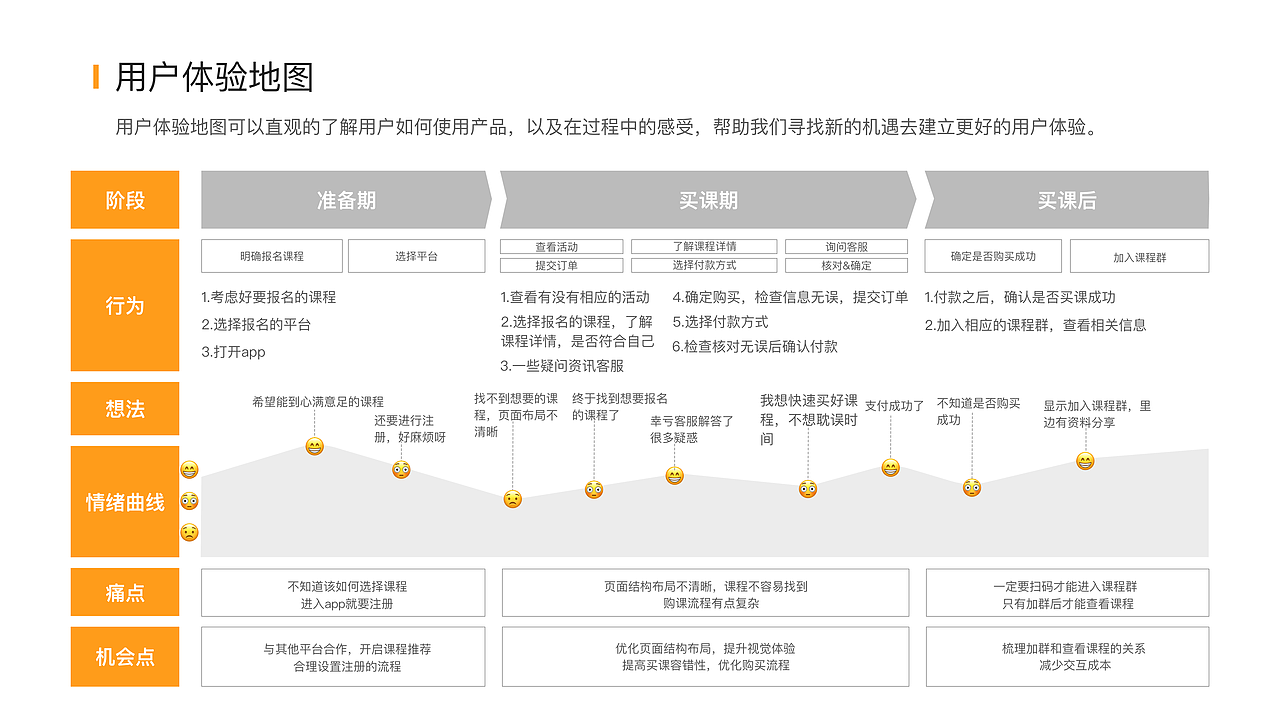1280x720 pixels.
Task: Open the 准备期 stage header
Action: 344,199
